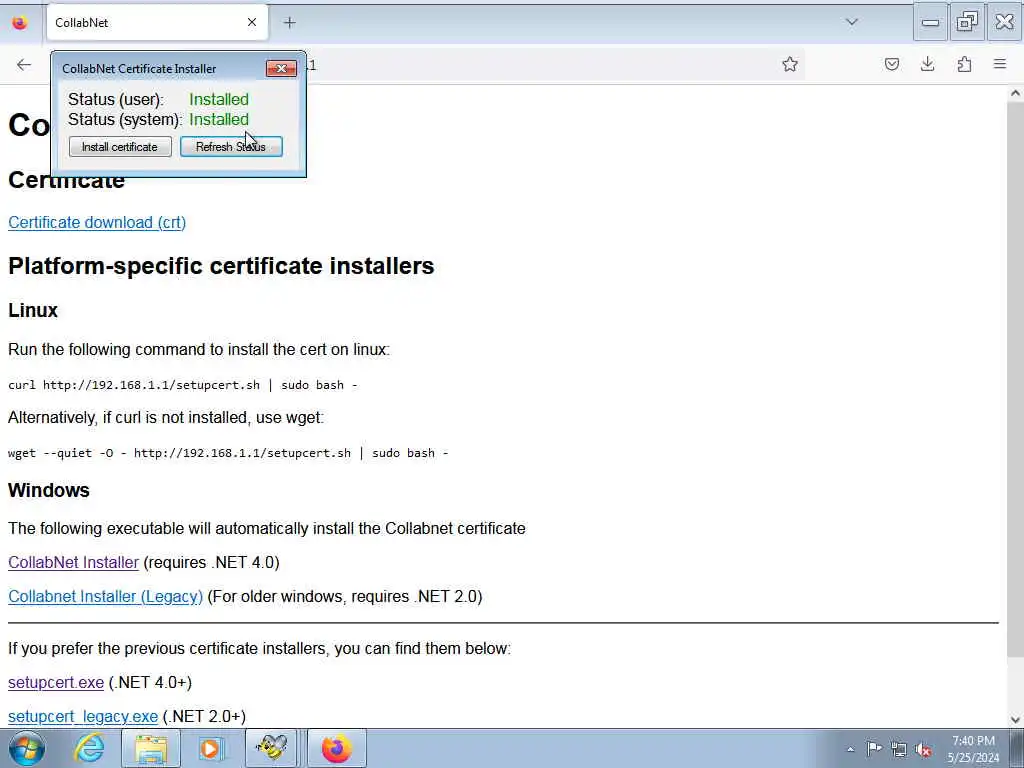The width and height of the screenshot is (1024, 768).
Task: Select the CollabNet tab
Action: click(157, 23)
